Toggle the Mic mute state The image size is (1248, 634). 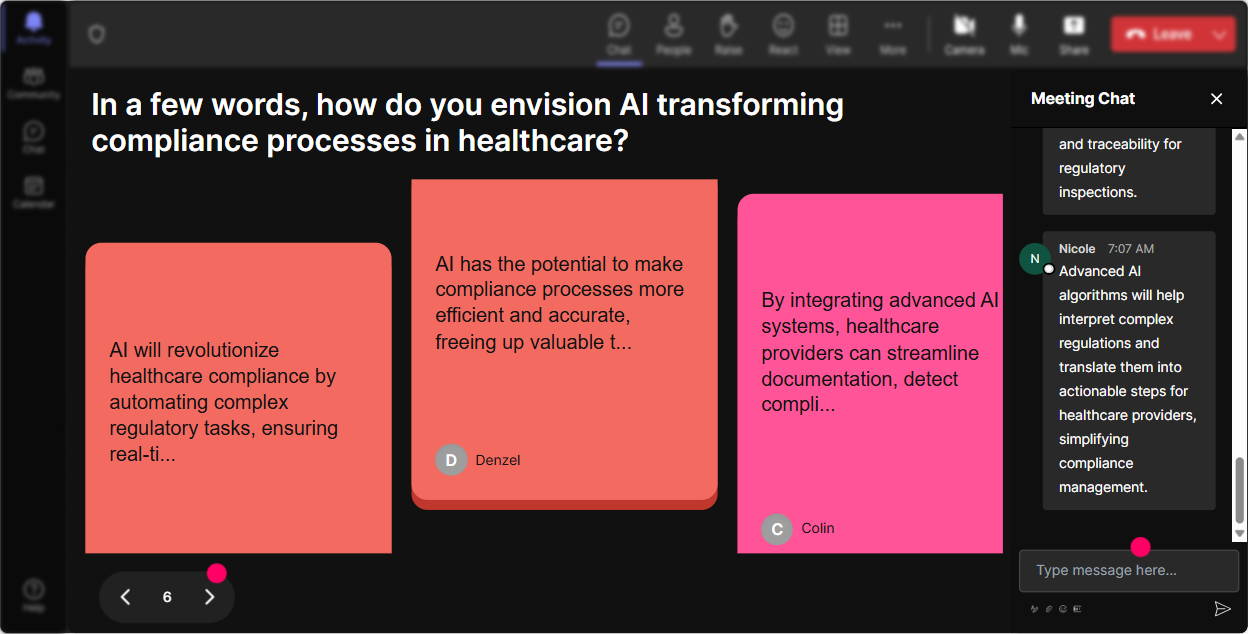tap(1019, 34)
